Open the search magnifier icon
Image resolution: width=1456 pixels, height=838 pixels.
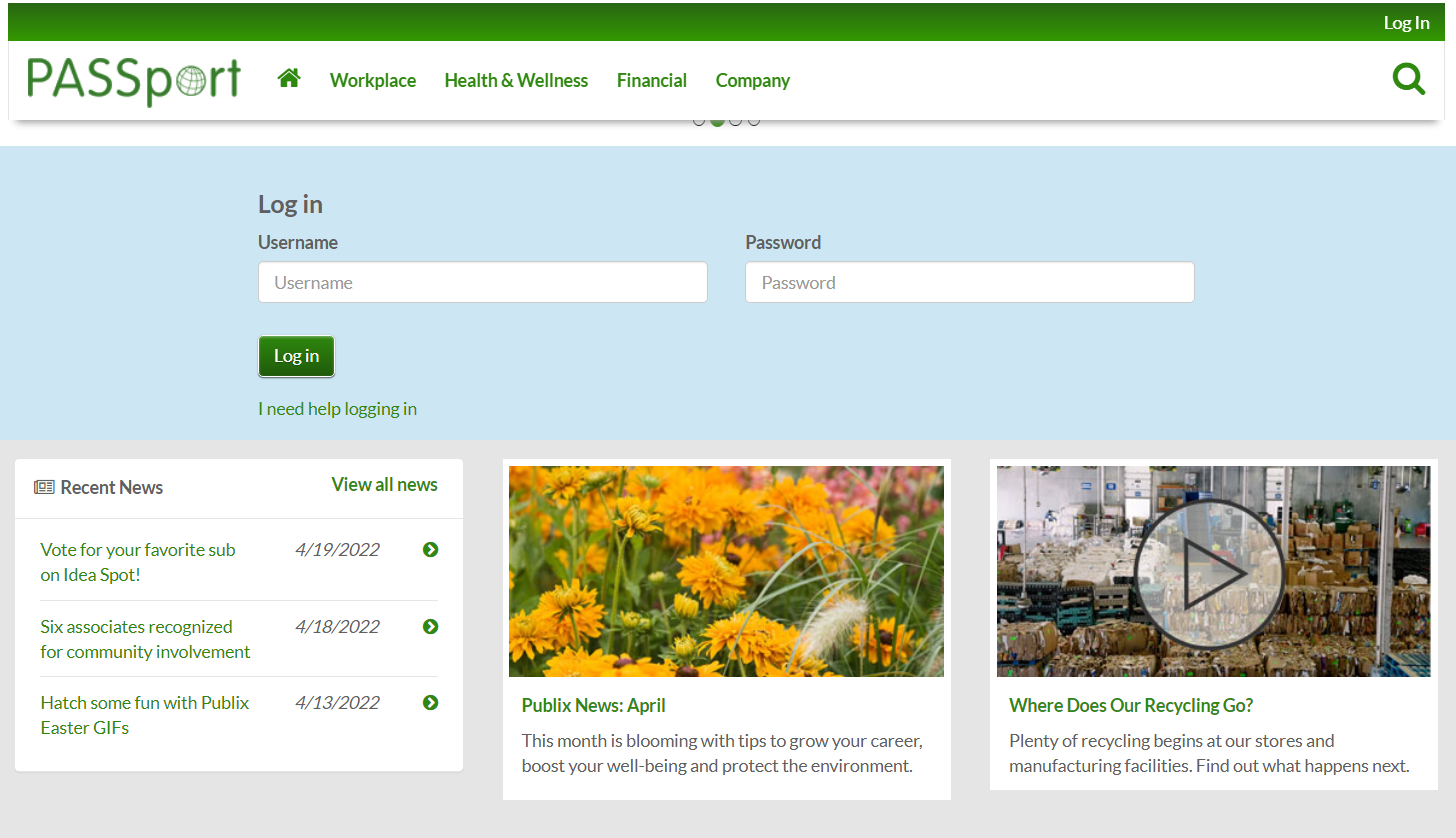click(x=1409, y=78)
